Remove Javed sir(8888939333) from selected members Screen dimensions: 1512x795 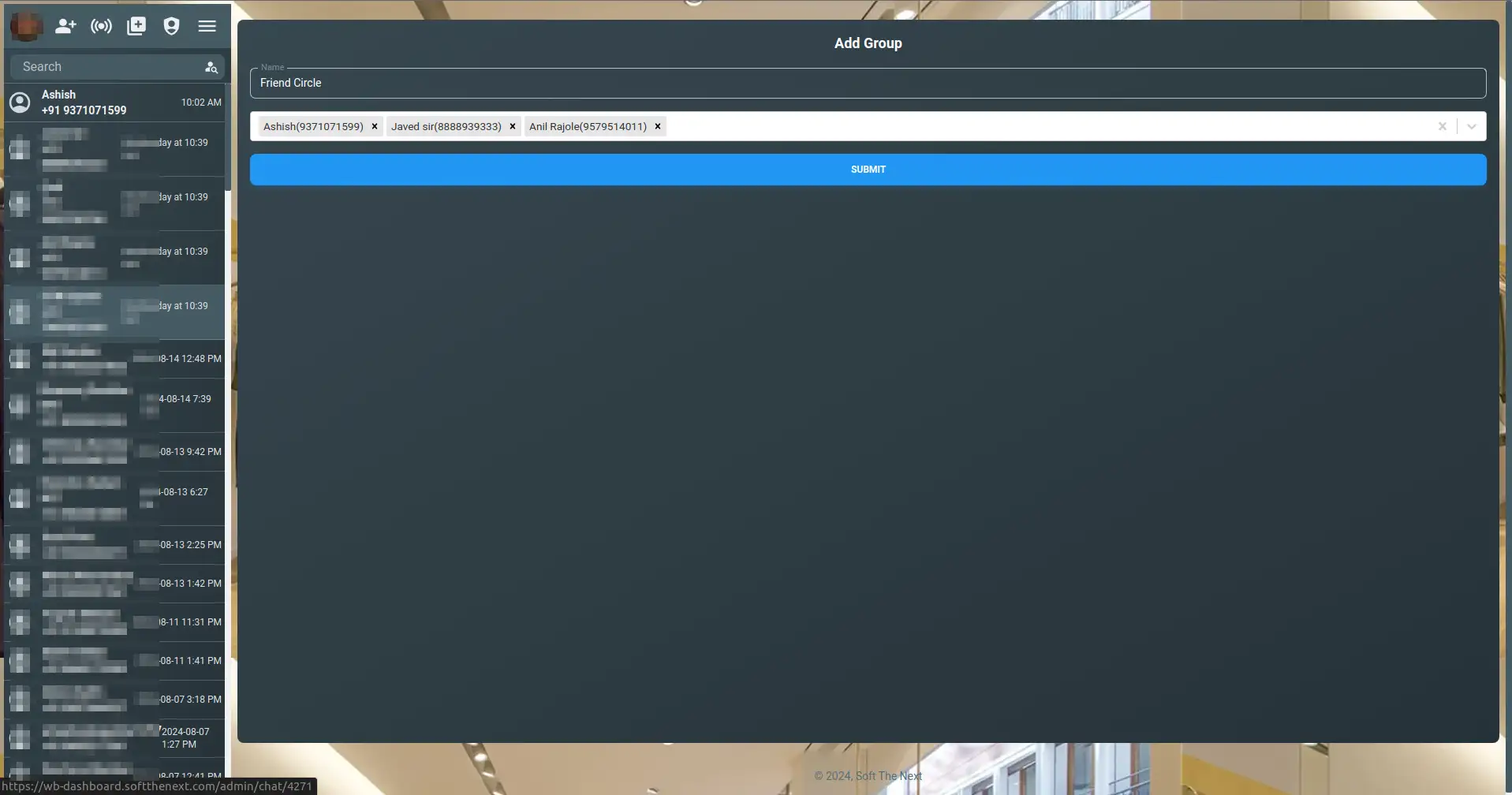[x=513, y=126]
